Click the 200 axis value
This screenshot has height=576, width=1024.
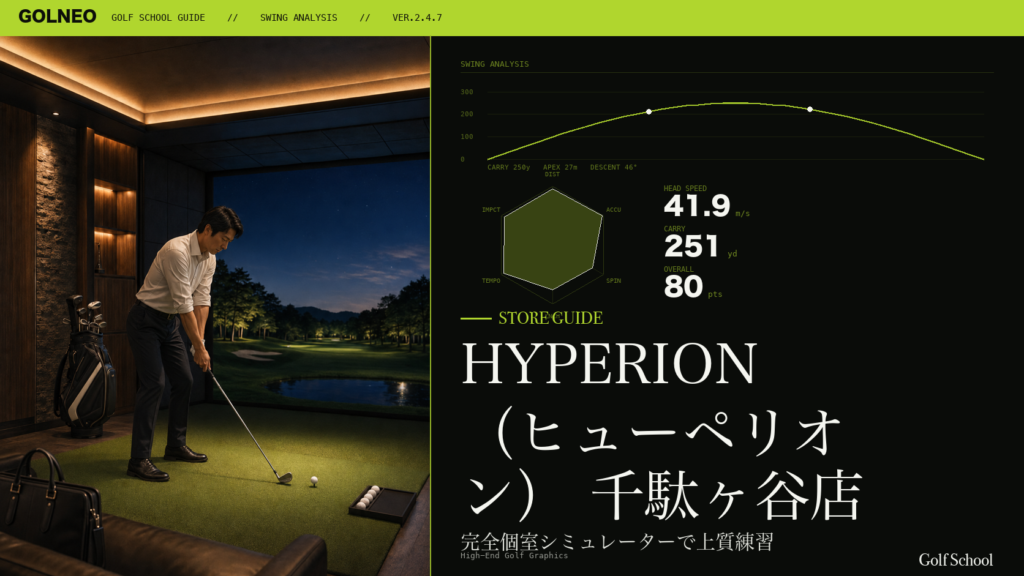click(466, 114)
